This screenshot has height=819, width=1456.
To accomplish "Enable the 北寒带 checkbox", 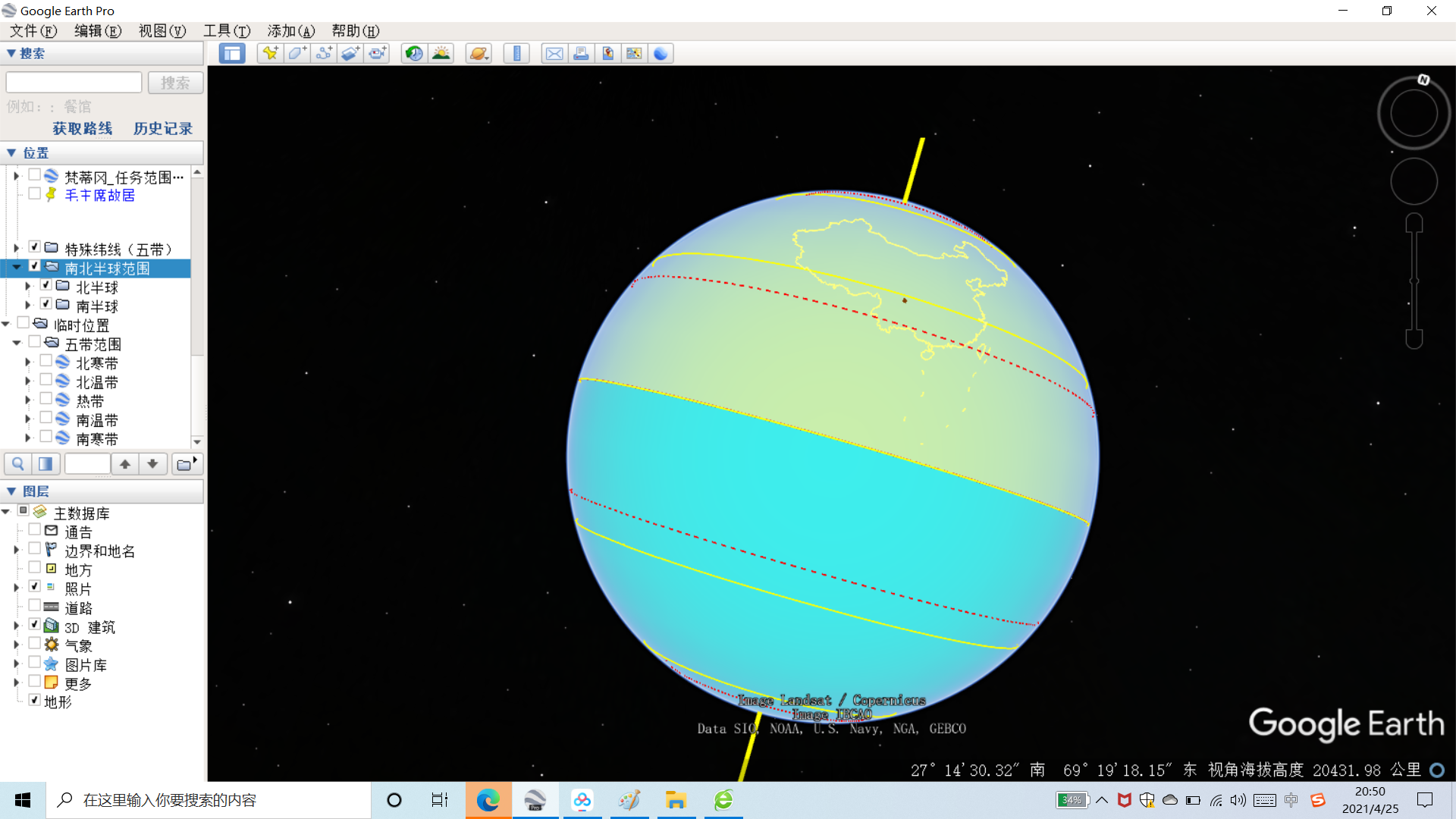I will (x=46, y=361).
